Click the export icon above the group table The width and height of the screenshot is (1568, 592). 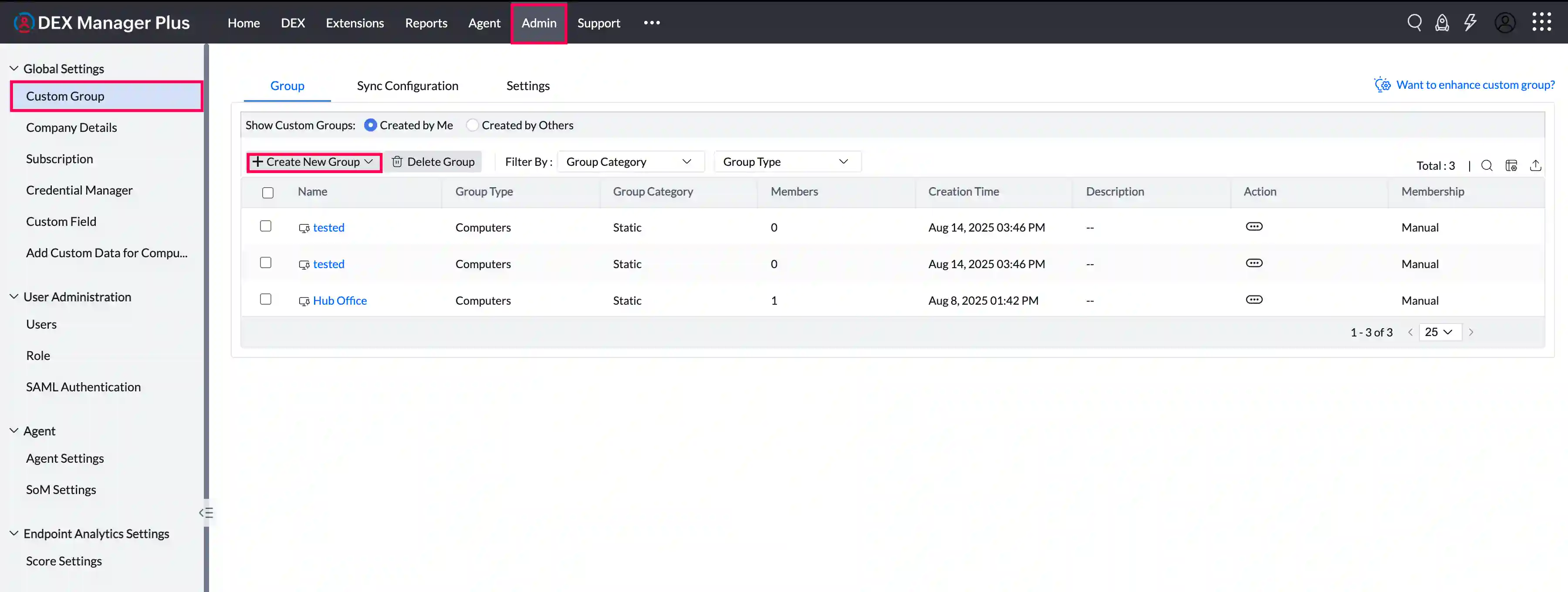coord(1536,165)
